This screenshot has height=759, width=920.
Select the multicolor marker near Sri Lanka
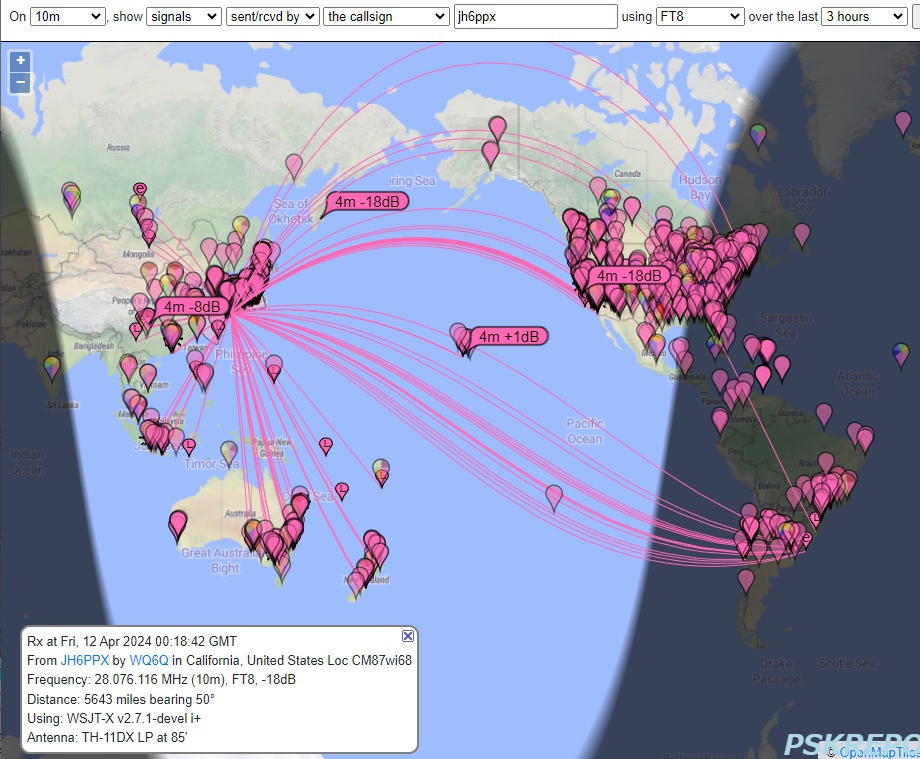[x=52, y=368]
